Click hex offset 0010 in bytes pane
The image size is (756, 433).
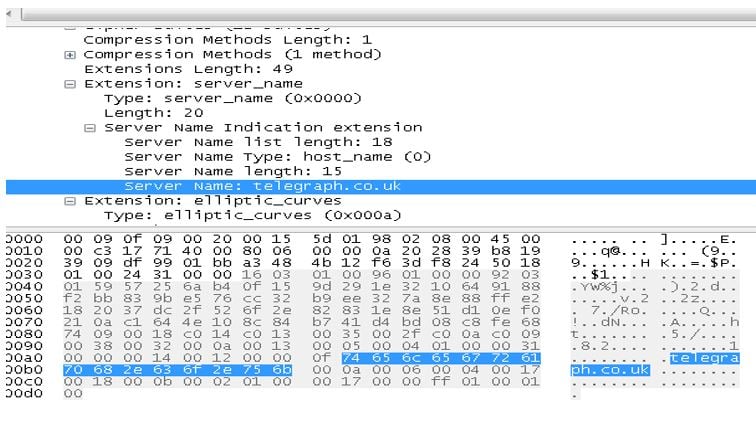pyautogui.click(x=24, y=251)
